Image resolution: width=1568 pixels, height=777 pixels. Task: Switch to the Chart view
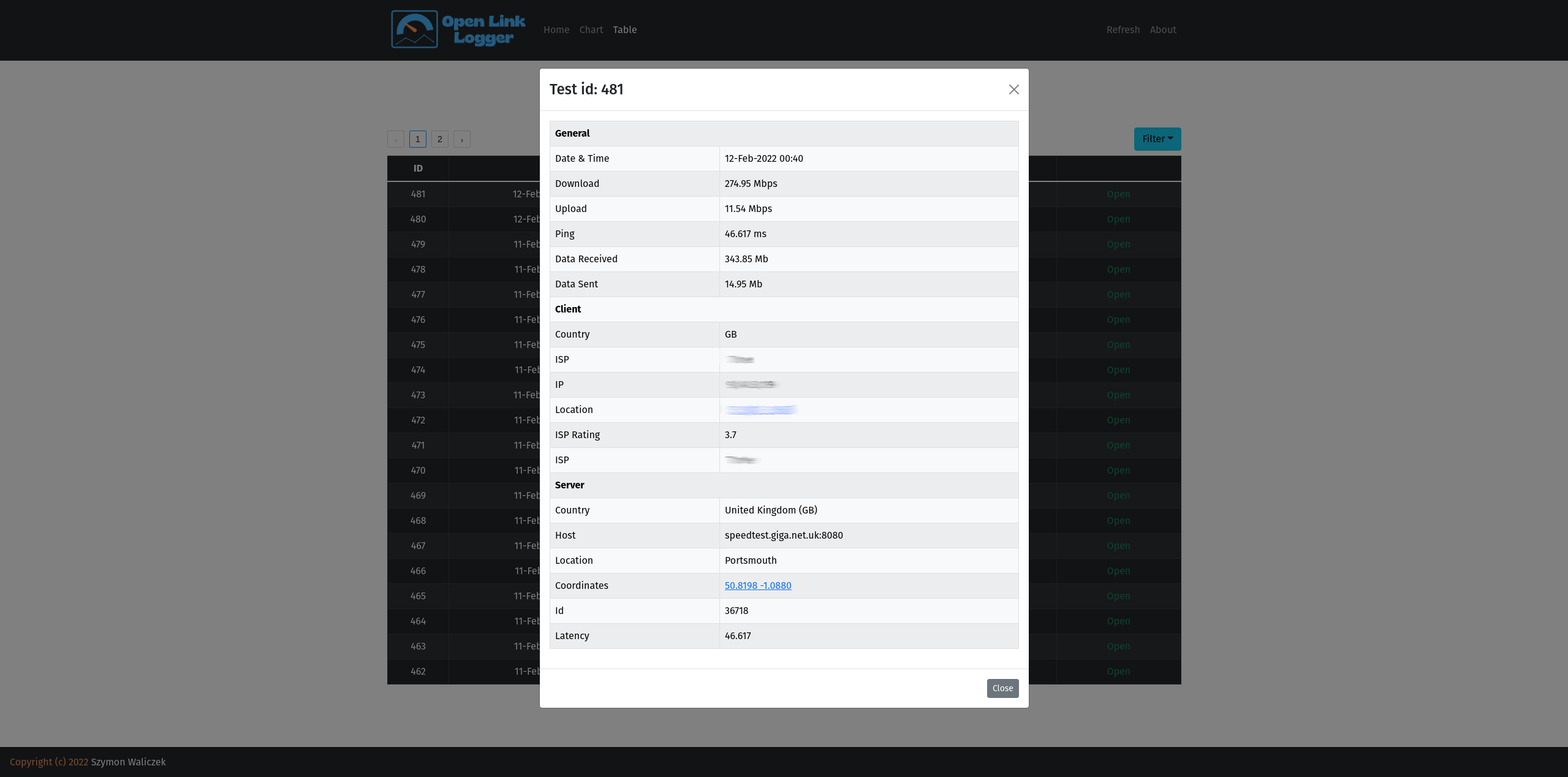(x=591, y=30)
